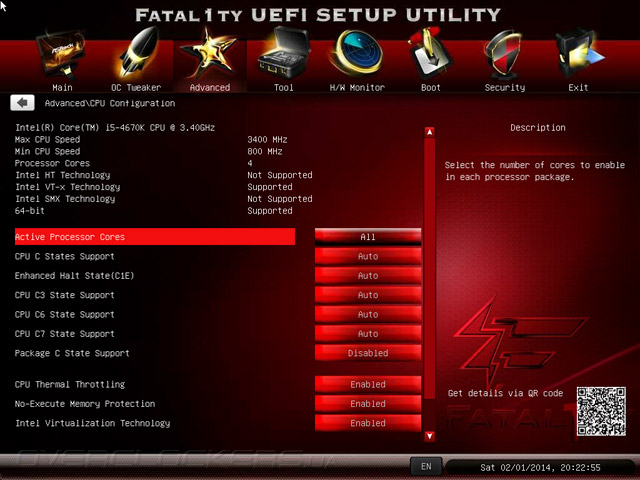Switch to the H/W Monitor tab label
This screenshot has width=640, height=480.
click(357, 87)
